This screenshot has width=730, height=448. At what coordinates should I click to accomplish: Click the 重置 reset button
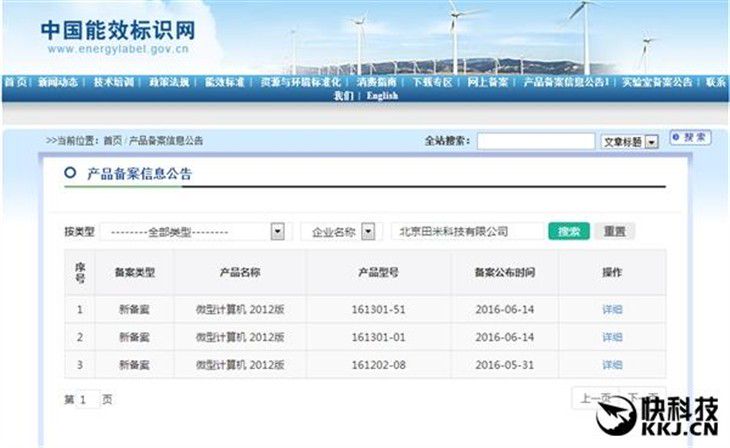[615, 231]
